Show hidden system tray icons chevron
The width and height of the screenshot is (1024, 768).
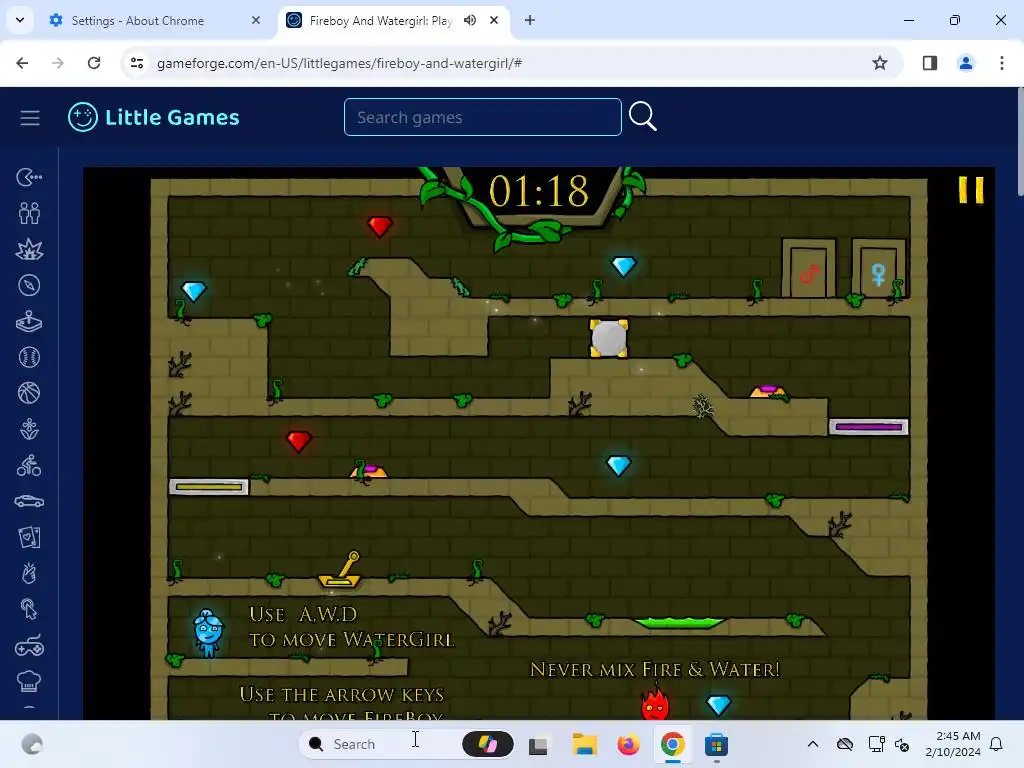click(812, 744)
